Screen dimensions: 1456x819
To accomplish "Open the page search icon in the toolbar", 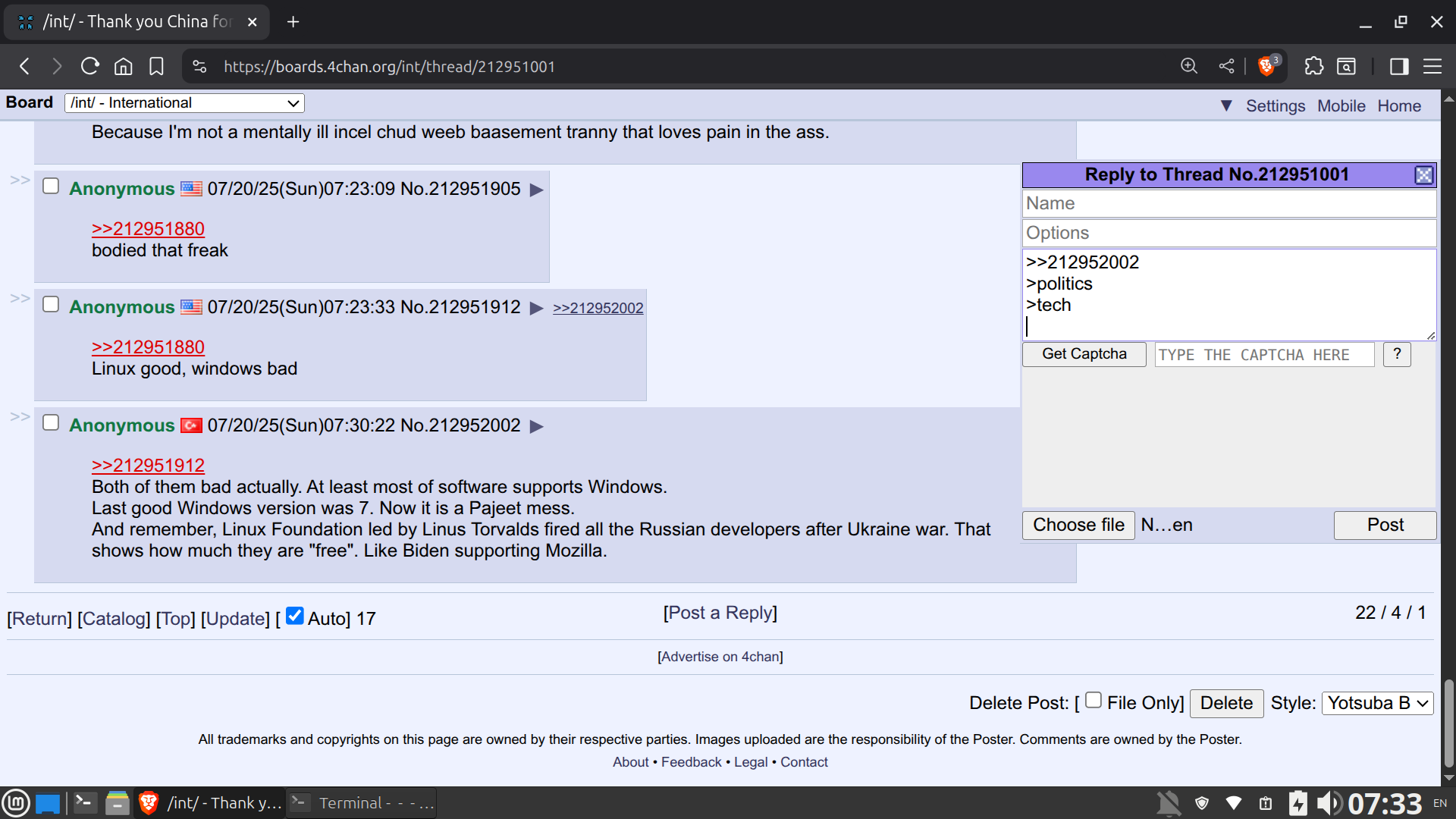I will (x=1347, y=67).
